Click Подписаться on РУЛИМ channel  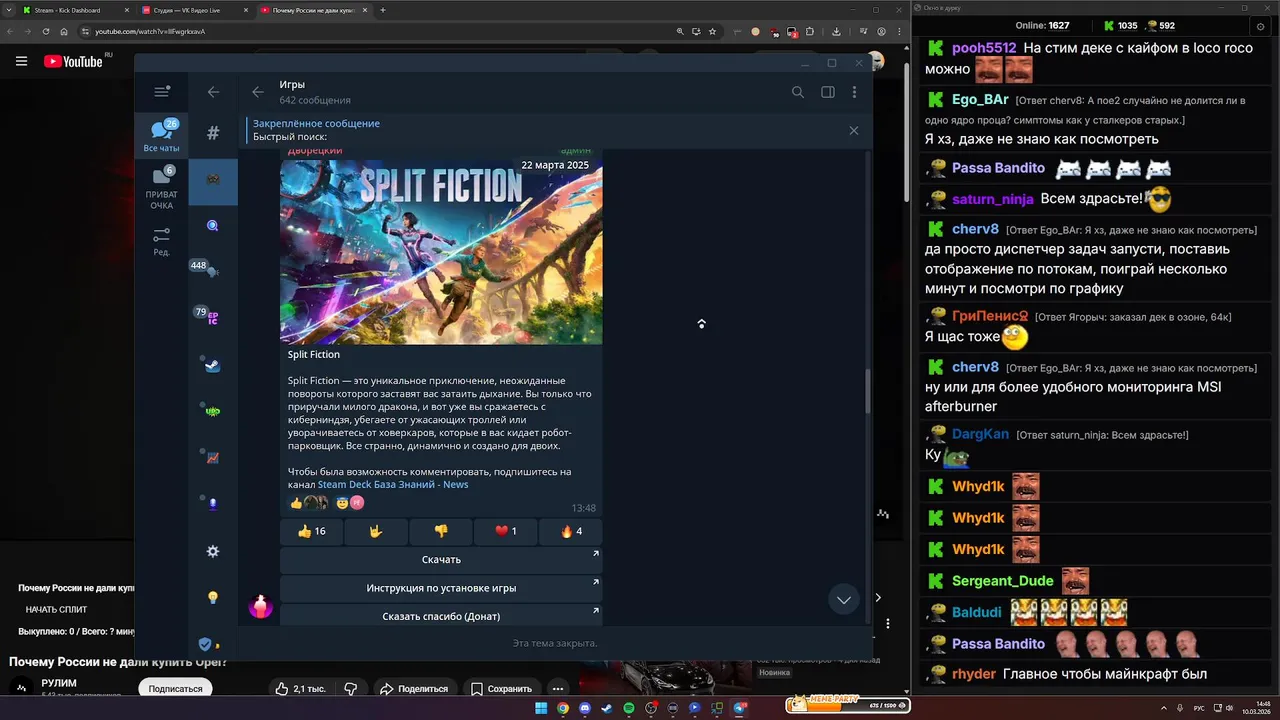point(175,688)
